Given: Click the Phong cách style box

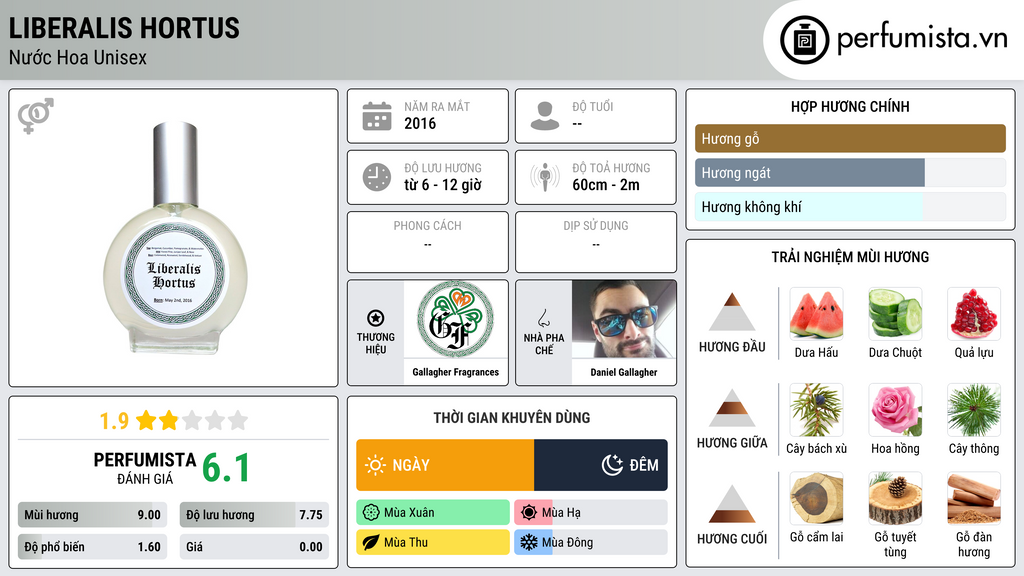Looking at the screenshot, I should pos(428,242).
